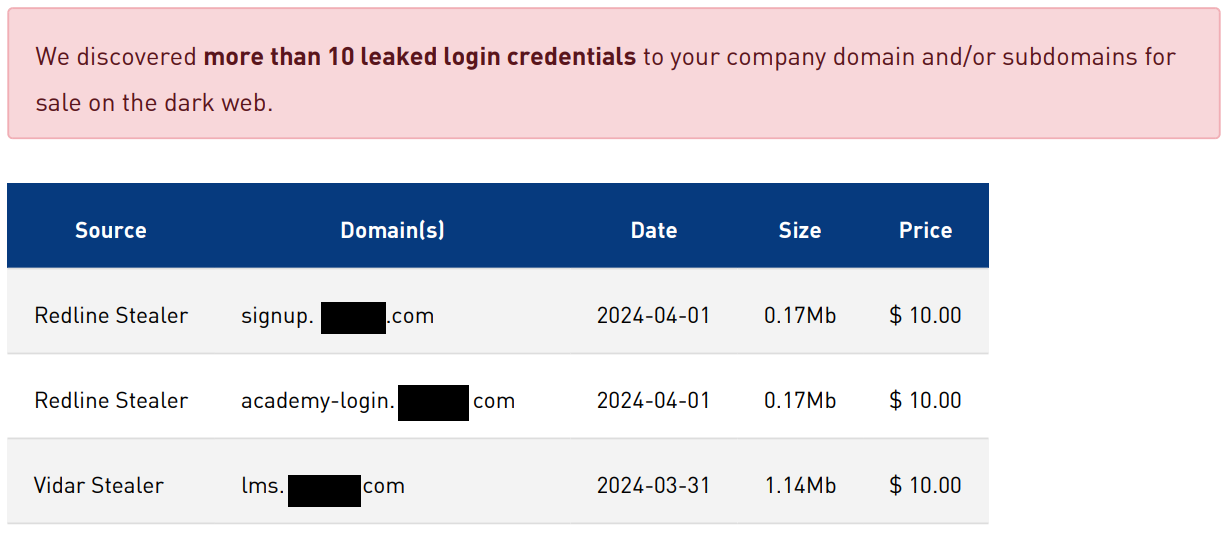The width and height of the screenshot is (1227, 535).
Task: Click the Date column header
Action: [x=654, y=230]
